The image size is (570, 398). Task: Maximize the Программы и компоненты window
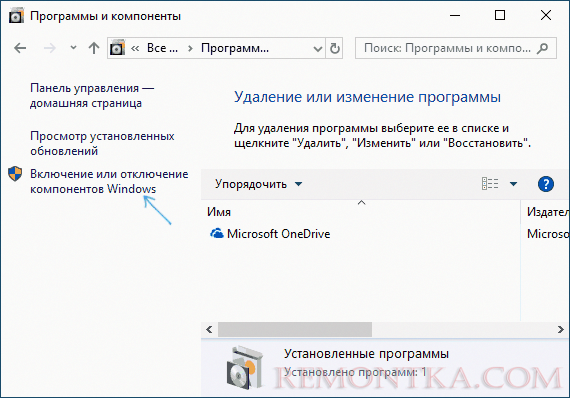500,15
